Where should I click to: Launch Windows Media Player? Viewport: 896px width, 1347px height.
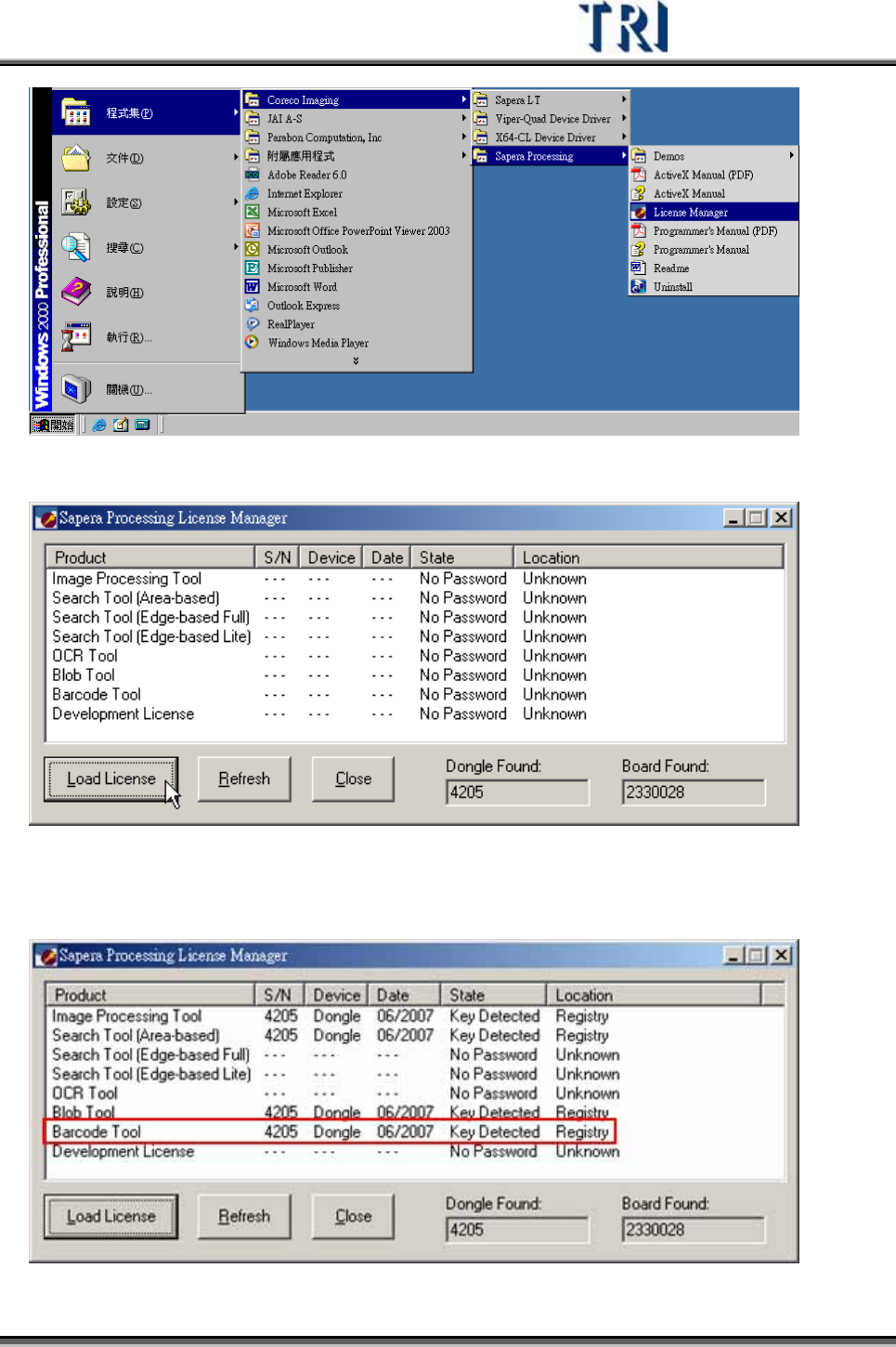(357, 342)
